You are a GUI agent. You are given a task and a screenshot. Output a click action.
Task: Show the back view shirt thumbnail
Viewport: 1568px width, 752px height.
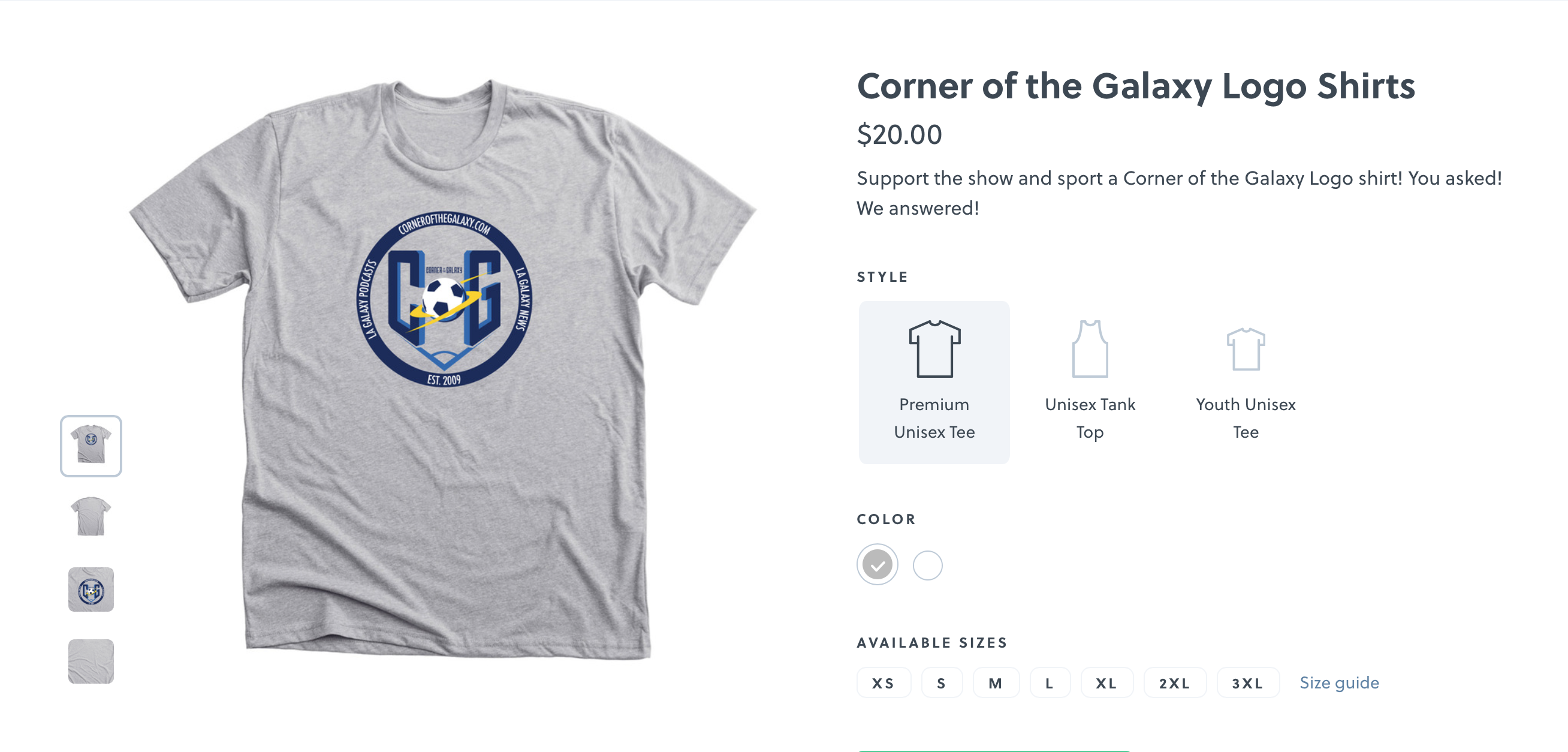coord(91,517)
